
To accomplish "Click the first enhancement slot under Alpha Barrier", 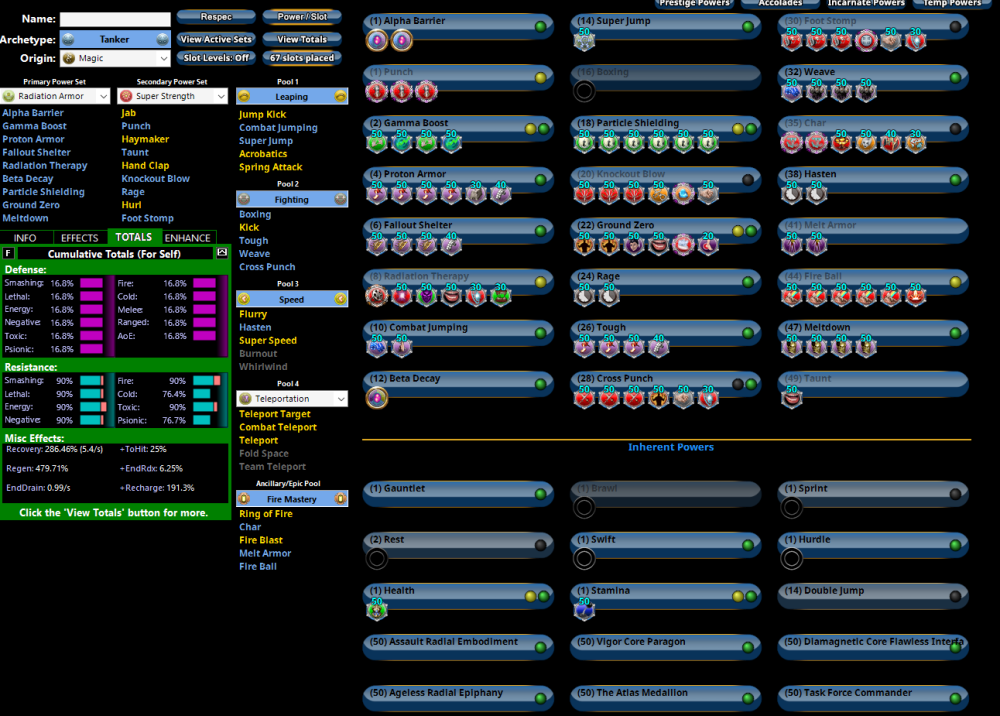I will tap(377, 40).
